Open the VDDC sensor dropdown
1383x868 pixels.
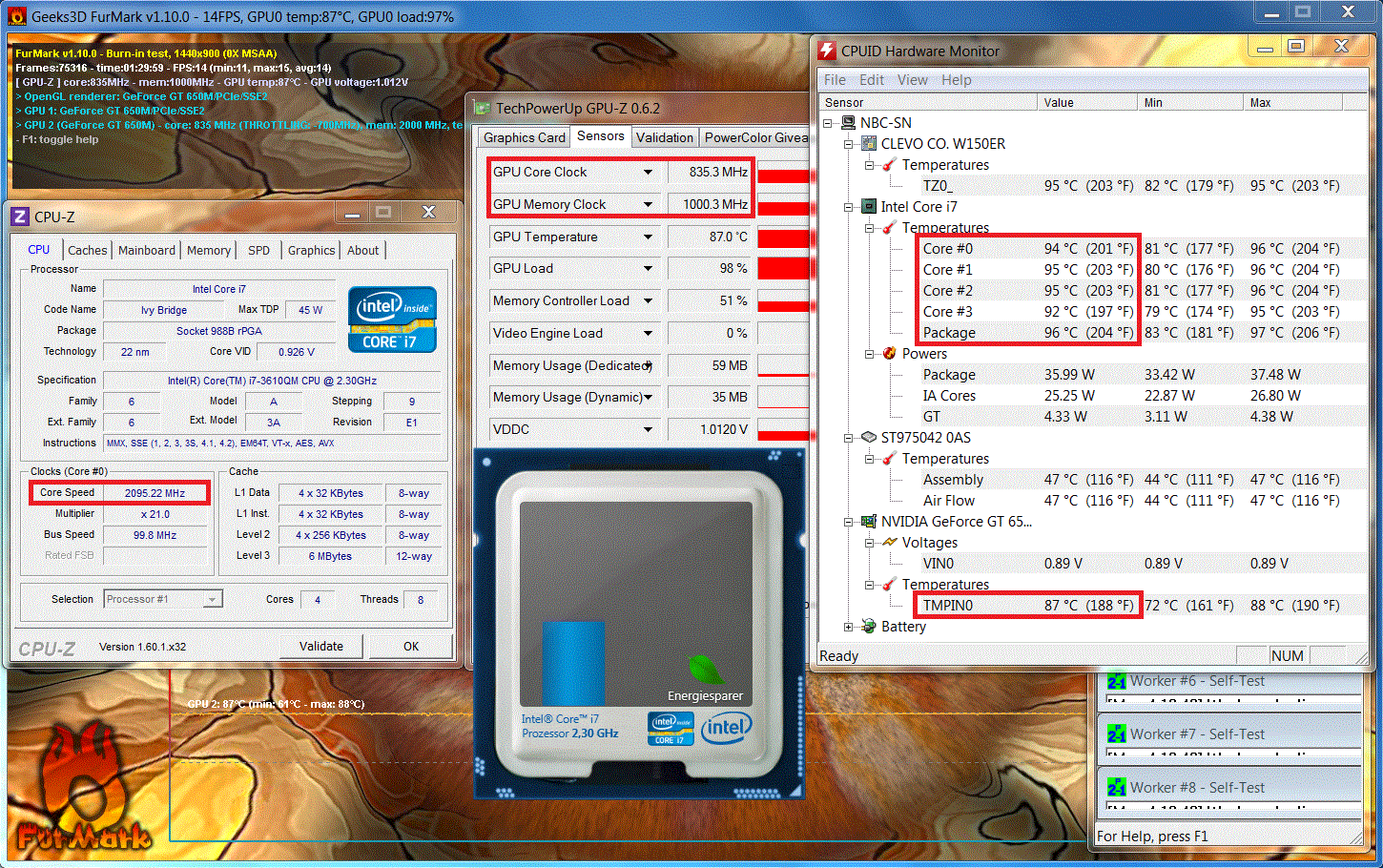(x=648, y=430)
